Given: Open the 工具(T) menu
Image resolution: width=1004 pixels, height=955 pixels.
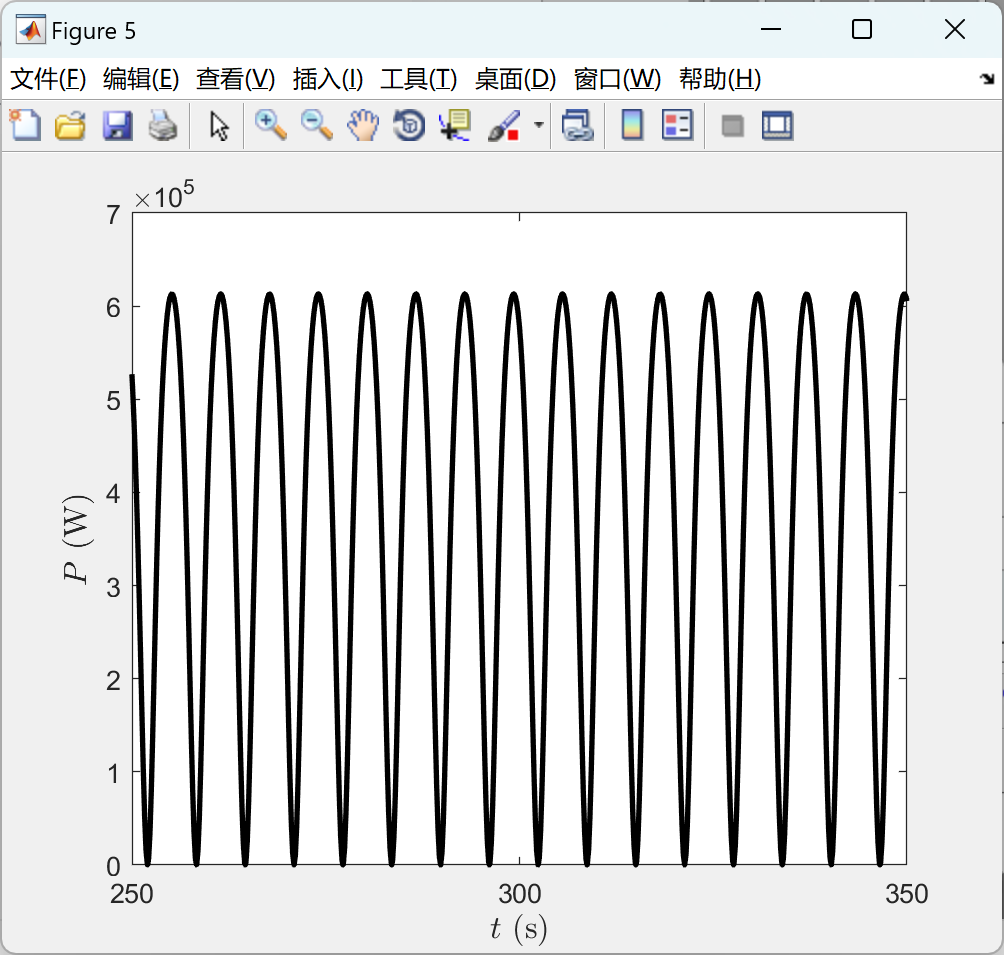Looking at the screenshot, I should pos(419,79).
